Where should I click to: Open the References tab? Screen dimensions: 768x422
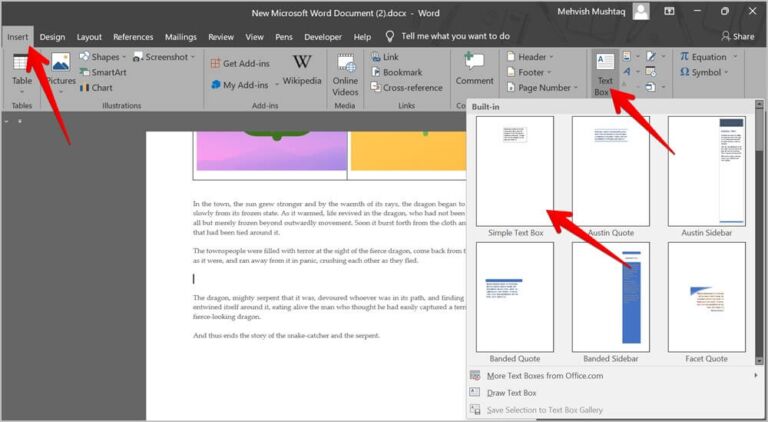tap(133, 37)
